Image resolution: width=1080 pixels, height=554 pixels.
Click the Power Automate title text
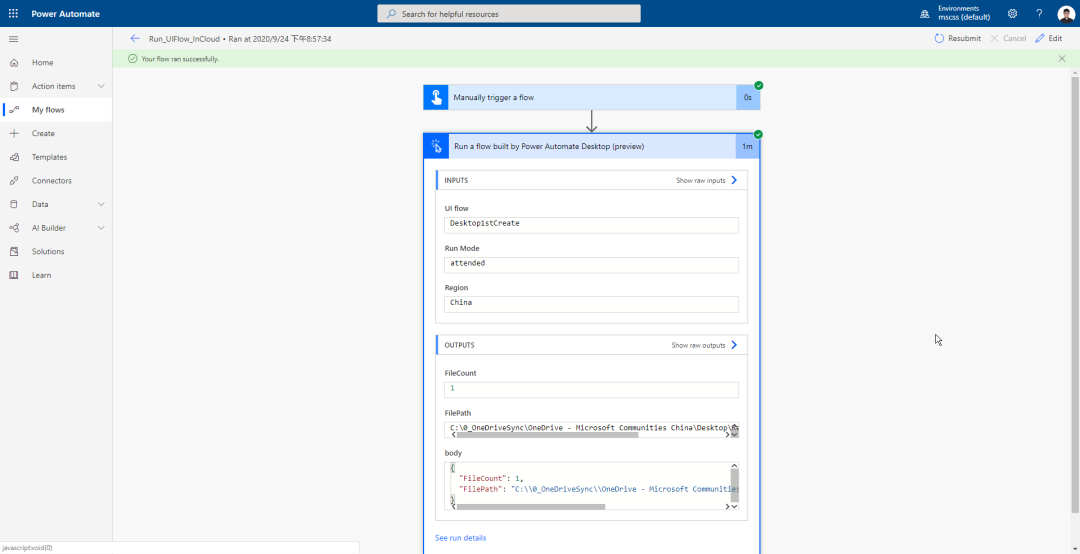tap(65, 14)
